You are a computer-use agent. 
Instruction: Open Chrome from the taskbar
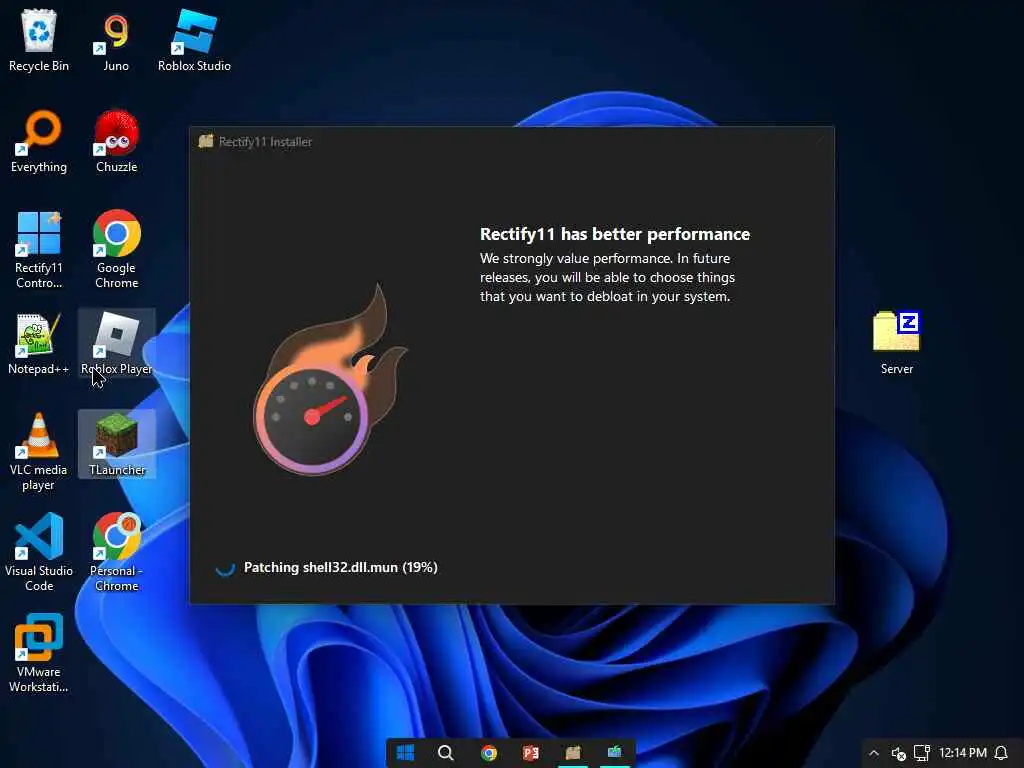pyautogui.click(x=488, y=753)
